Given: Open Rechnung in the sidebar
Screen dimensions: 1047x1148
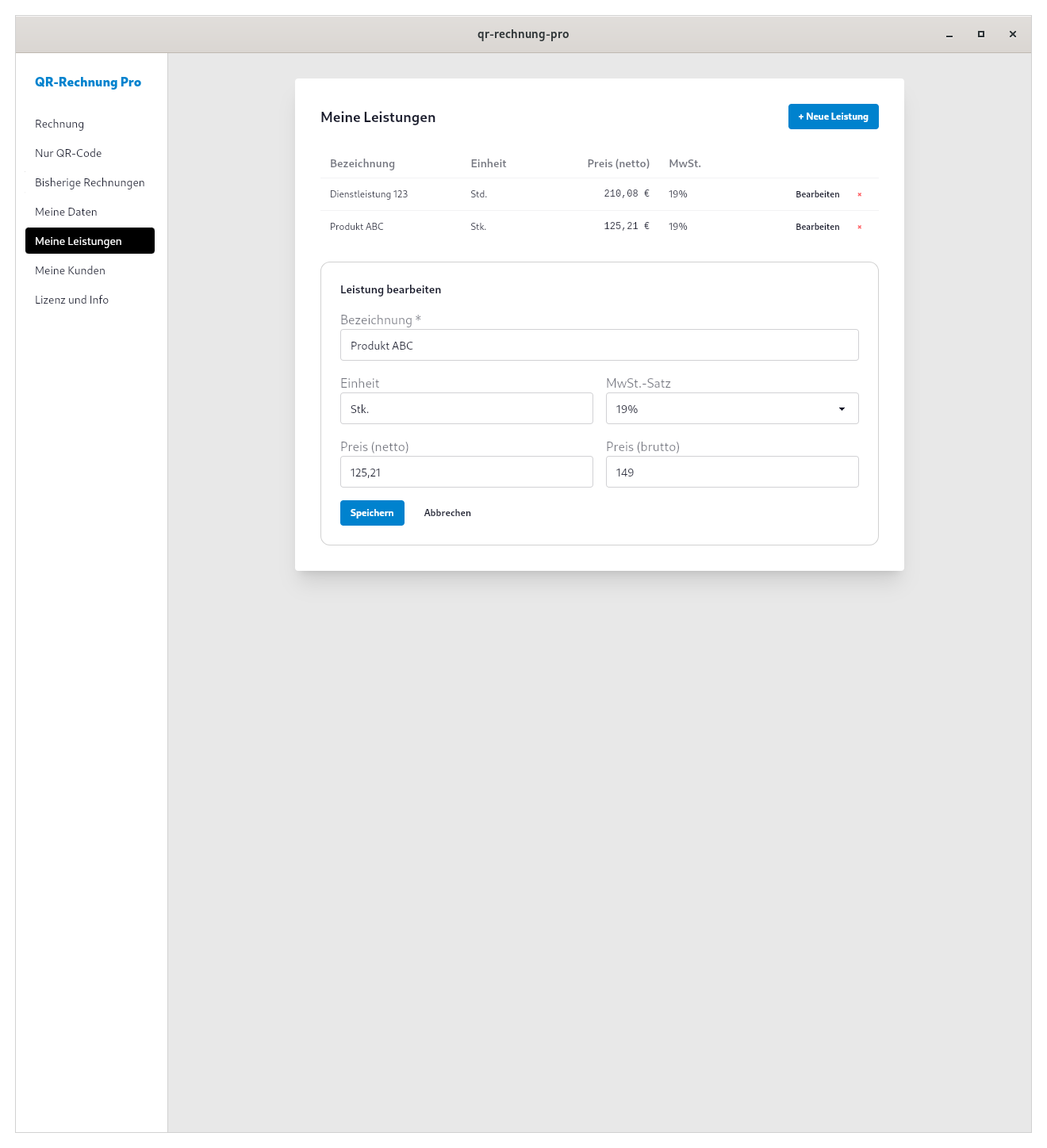Looking at the screenshot, I should [x=59, y=124].
